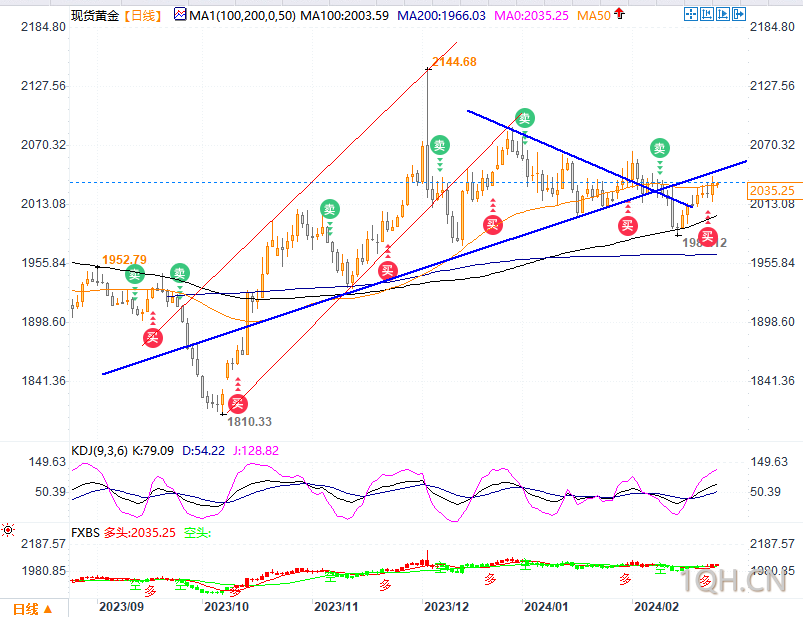Click the 1810.33 low price label
The width and height of the screenshot is (803, 617).
pyautogui.click(x=249, y=421)
